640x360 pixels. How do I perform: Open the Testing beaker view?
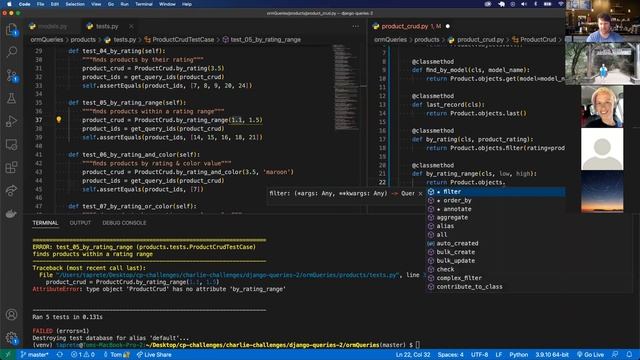[11, 98]
